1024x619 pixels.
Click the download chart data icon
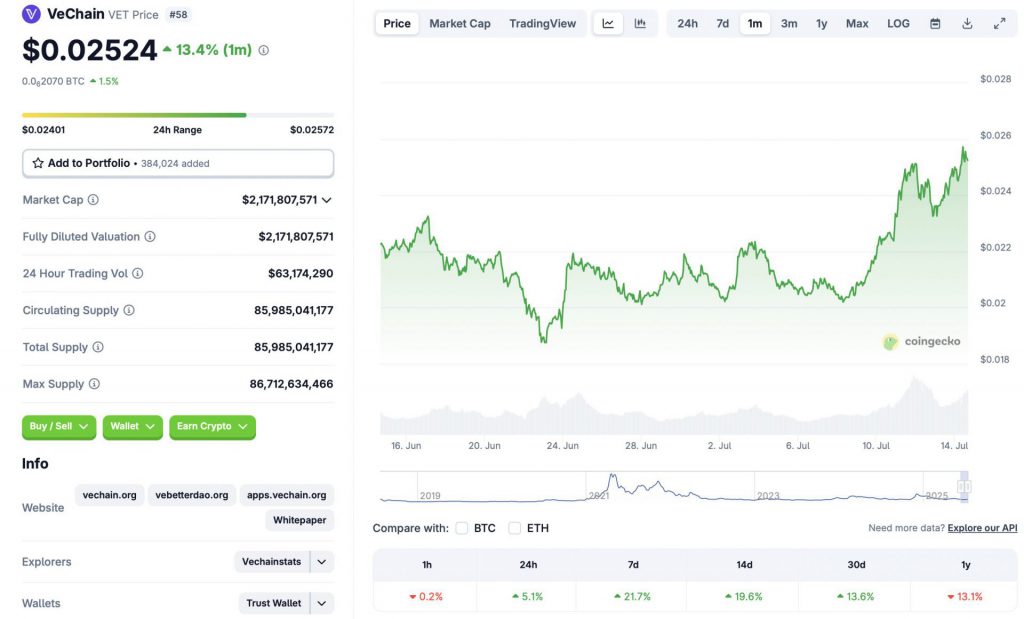point(967,24)
